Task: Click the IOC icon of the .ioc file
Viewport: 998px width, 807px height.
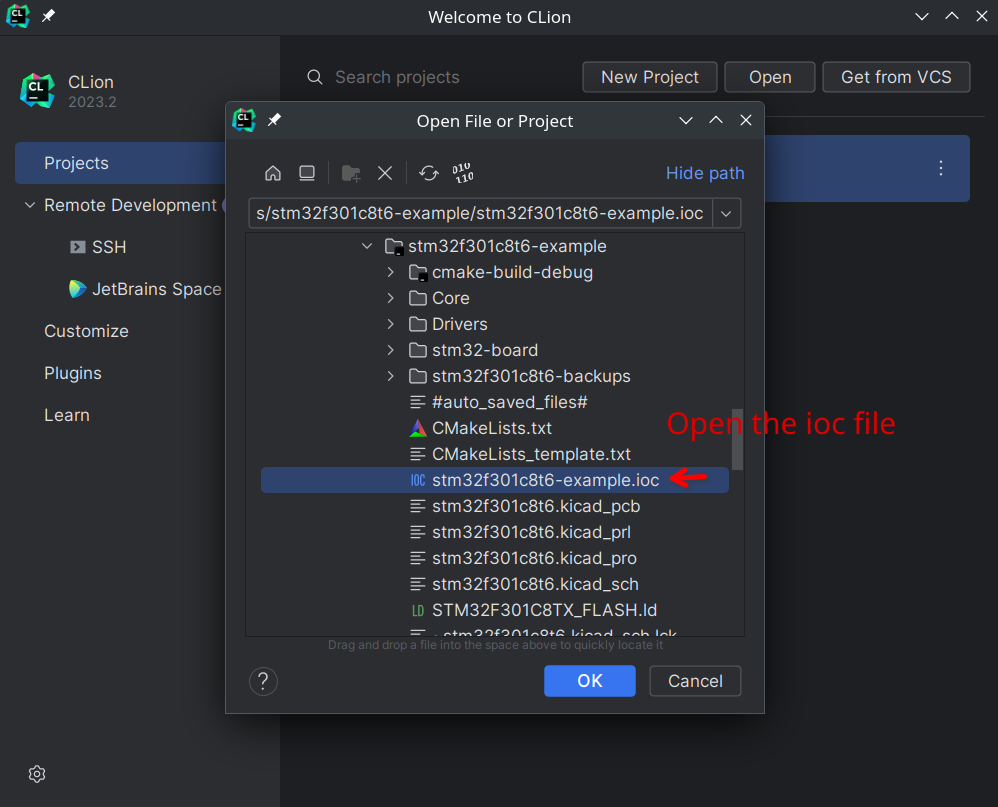Action: pos(418,480)
